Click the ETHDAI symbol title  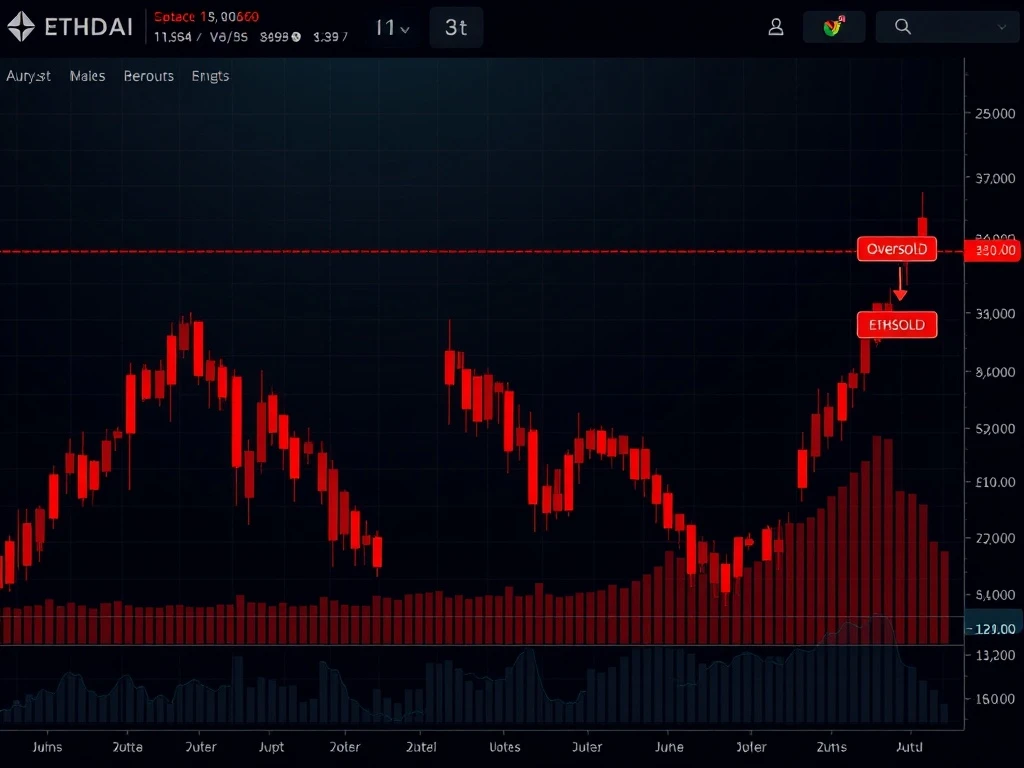pos(88,27)
